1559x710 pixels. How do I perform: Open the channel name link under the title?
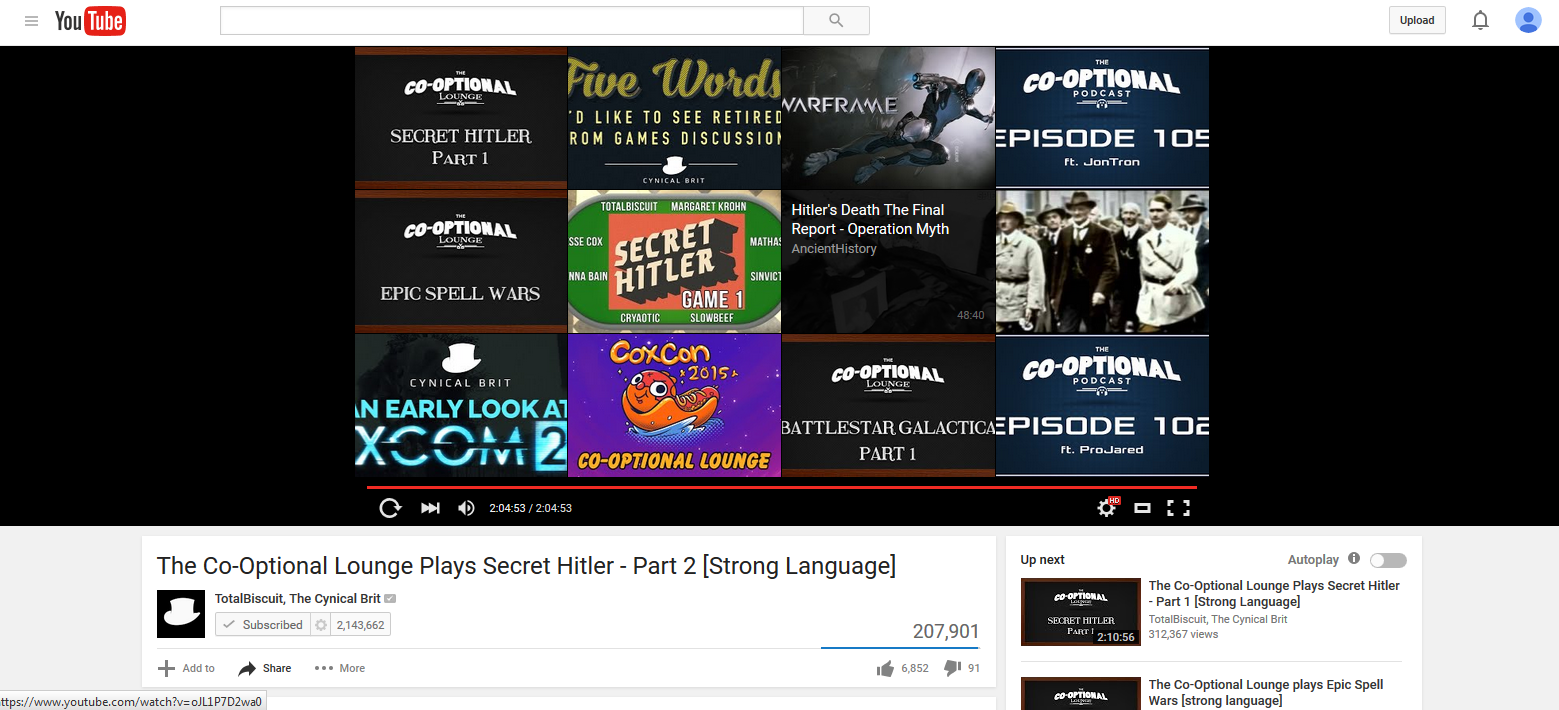point(298,598)
